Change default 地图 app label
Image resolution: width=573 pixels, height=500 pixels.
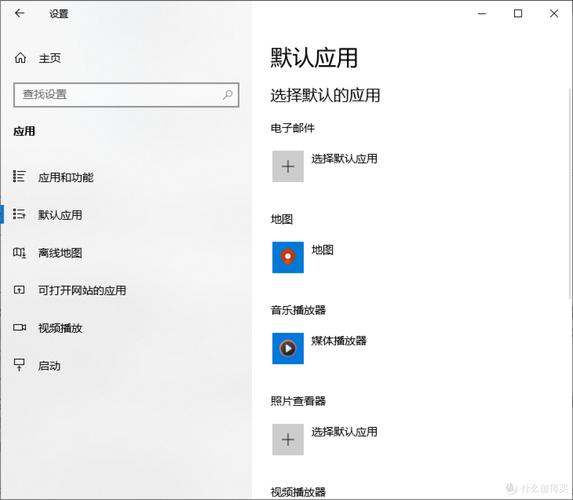(322, 250)
